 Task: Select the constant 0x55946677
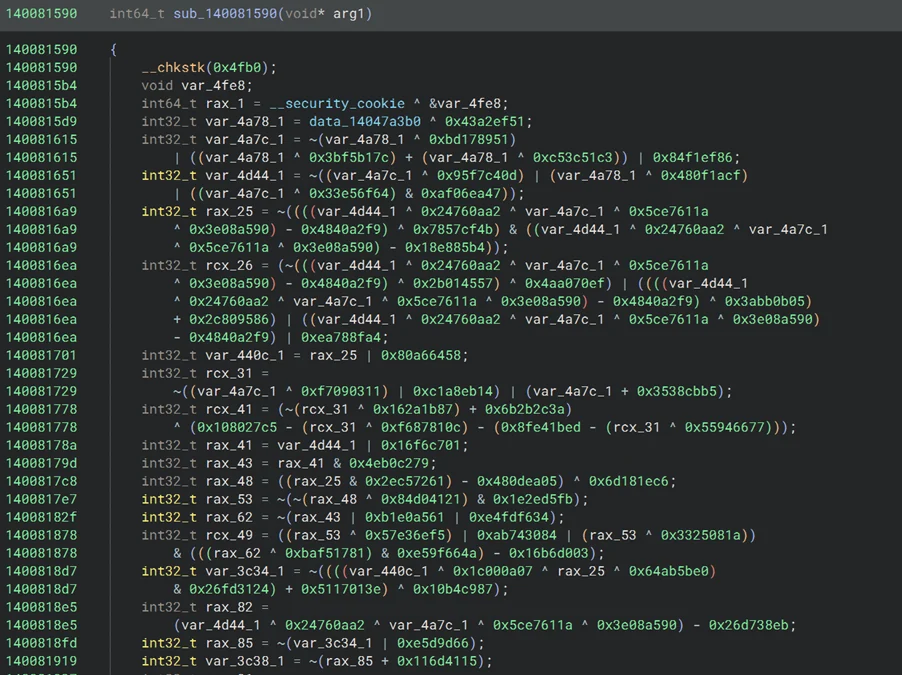pyautogui.click(x=724, y=427)
